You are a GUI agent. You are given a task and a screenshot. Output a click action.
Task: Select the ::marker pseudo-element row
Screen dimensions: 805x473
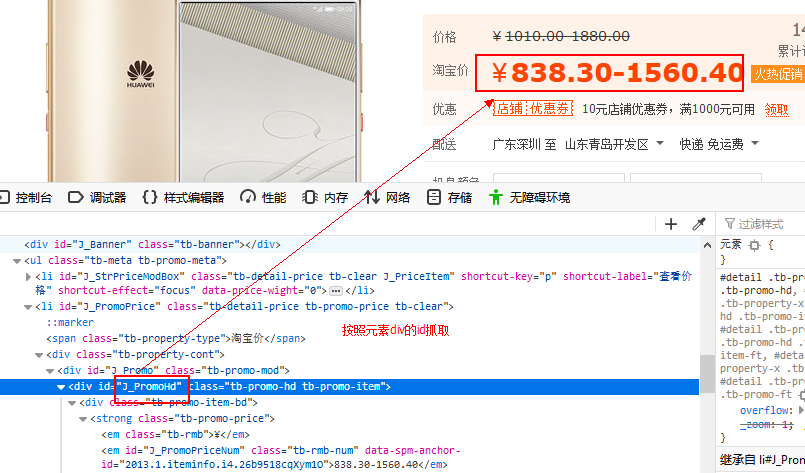tap(70, 323)
